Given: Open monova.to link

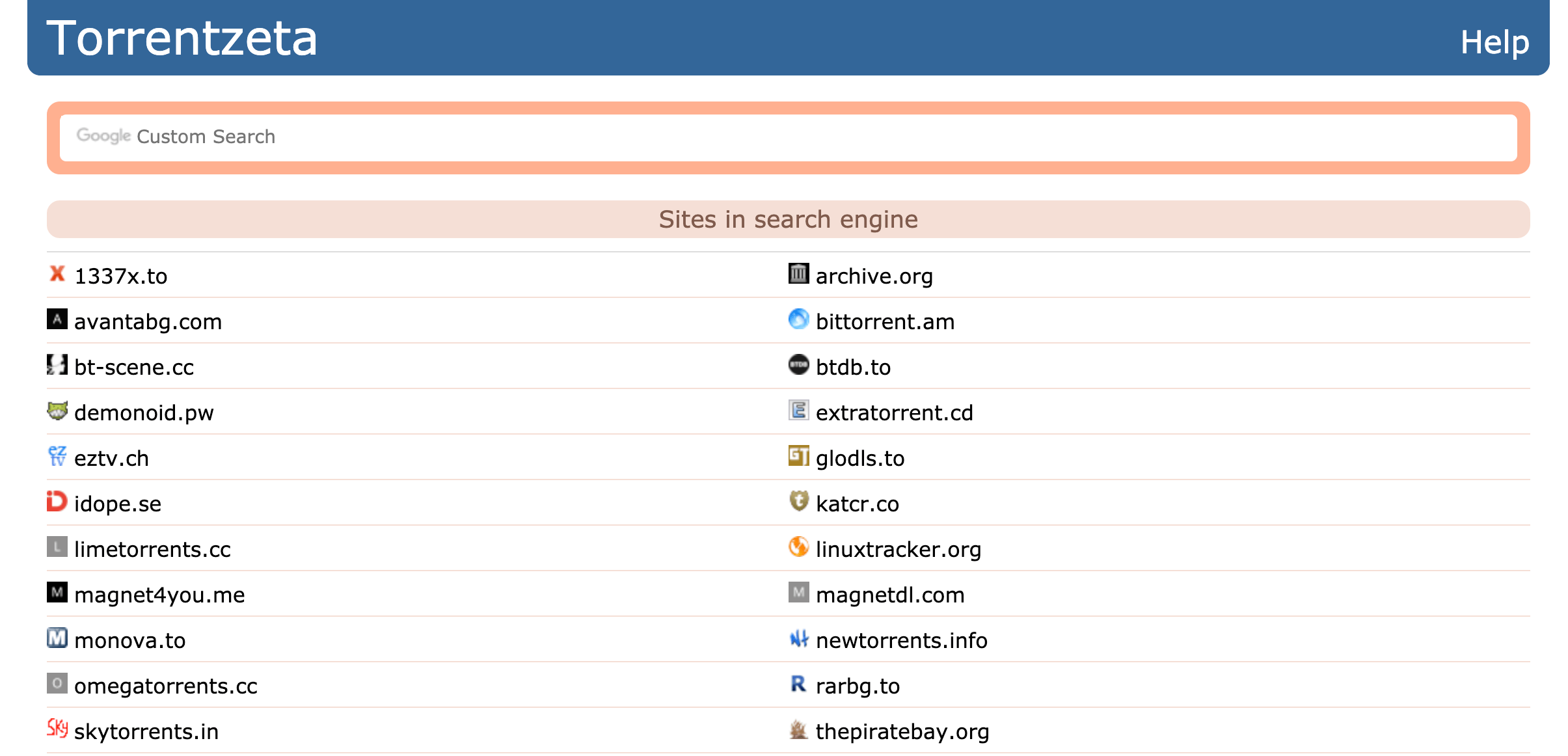Looking at the screenshot, I should click(x=130, y=640).
